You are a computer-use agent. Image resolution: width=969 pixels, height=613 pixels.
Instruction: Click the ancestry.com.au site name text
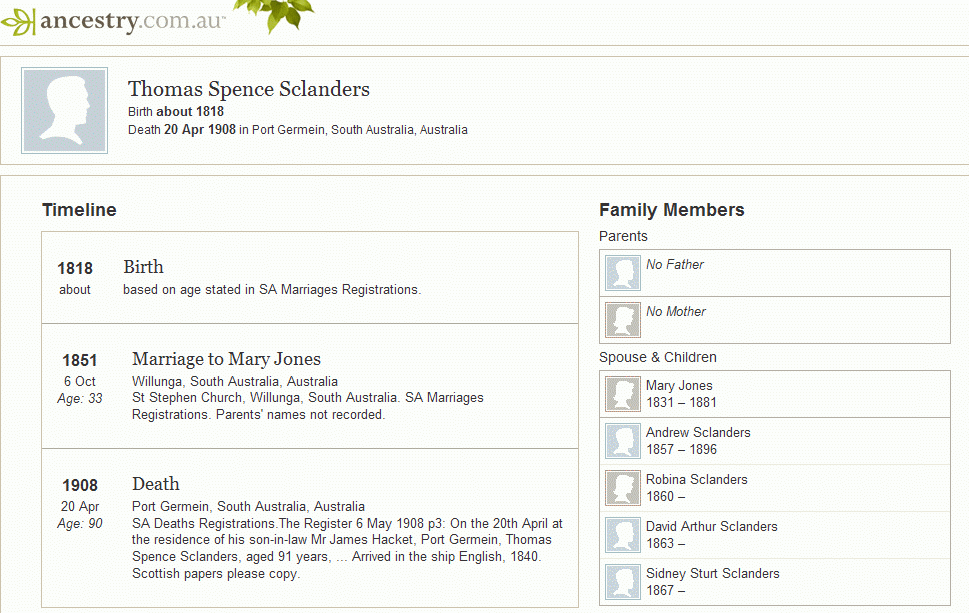click(x=132, y=21)
